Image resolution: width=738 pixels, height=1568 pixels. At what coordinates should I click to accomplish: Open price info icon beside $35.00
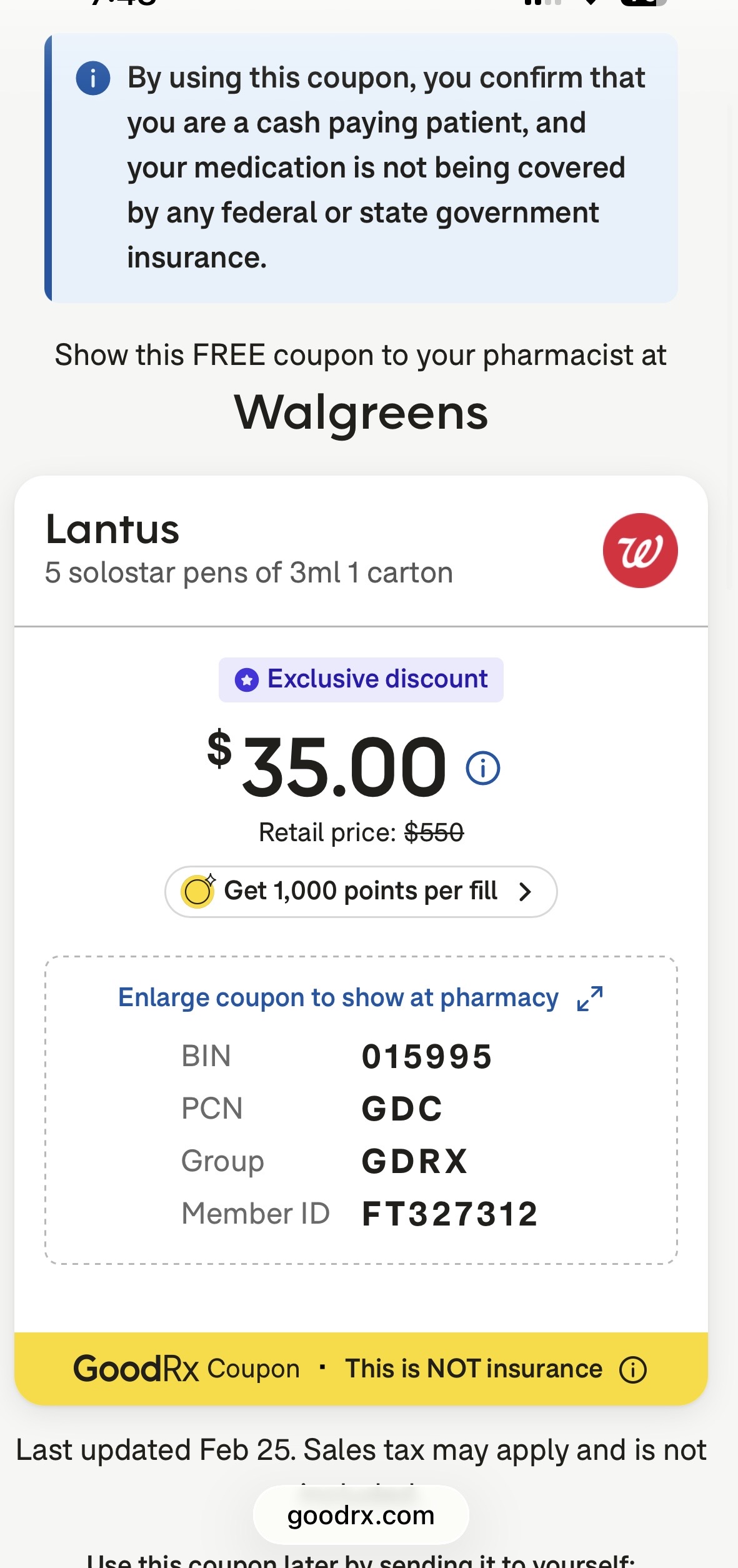482,768
